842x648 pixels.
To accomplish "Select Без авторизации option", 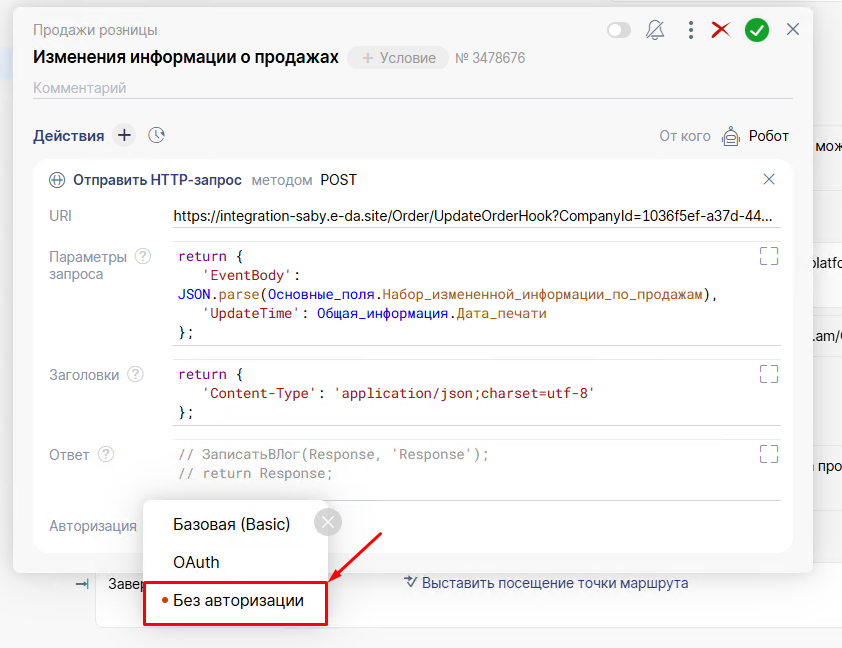I will (x=238, y=601).
